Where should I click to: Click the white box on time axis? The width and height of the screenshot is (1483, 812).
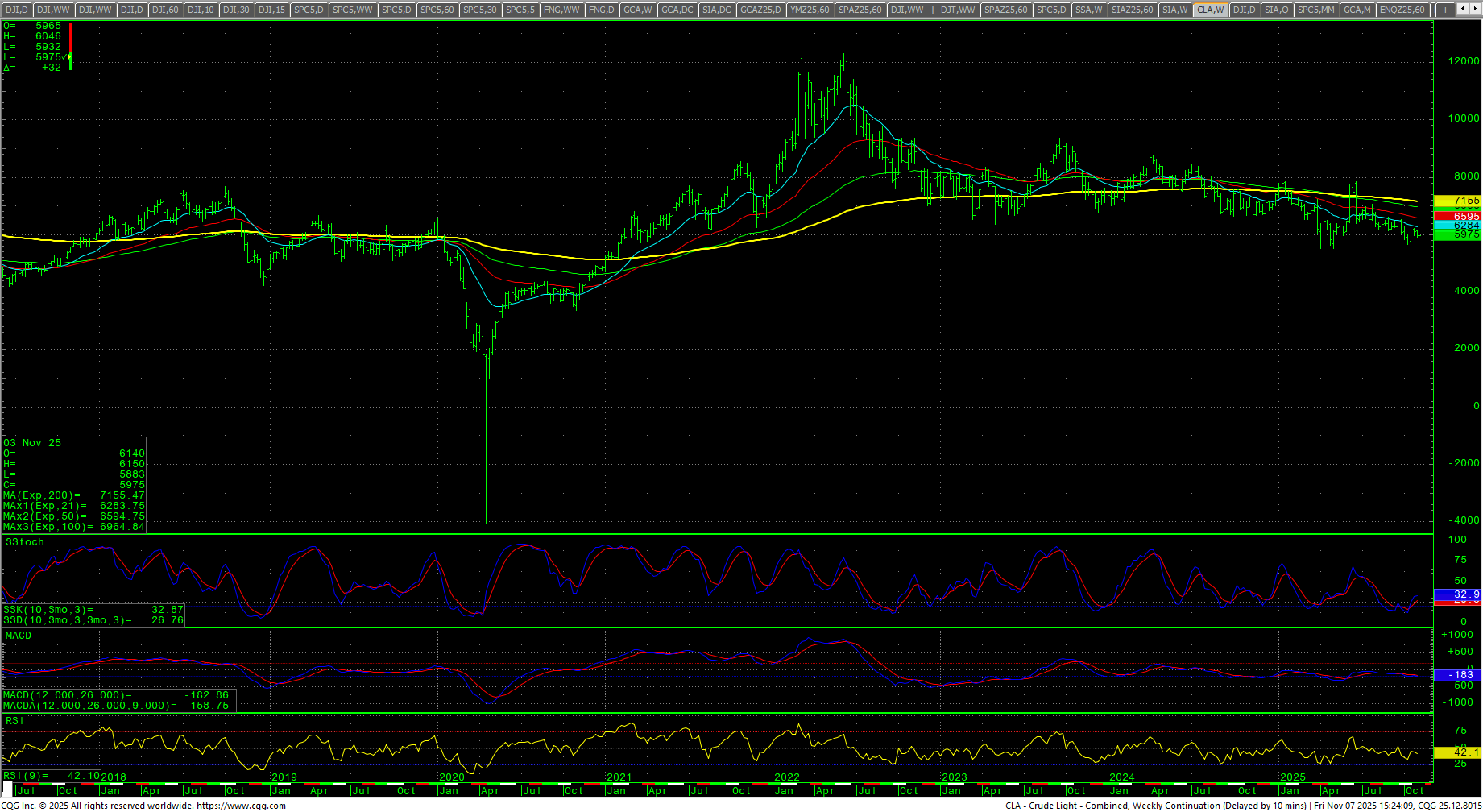7,787
